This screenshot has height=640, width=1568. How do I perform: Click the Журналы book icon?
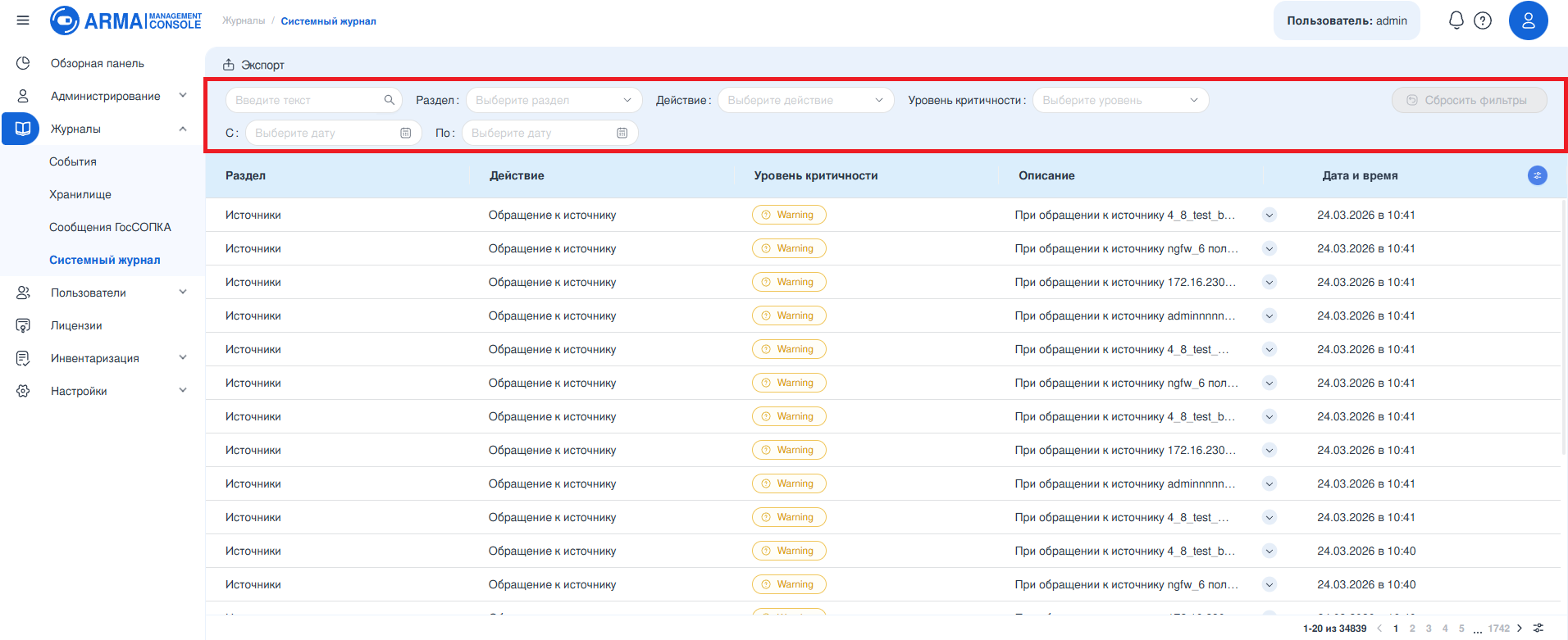(23, 129)
